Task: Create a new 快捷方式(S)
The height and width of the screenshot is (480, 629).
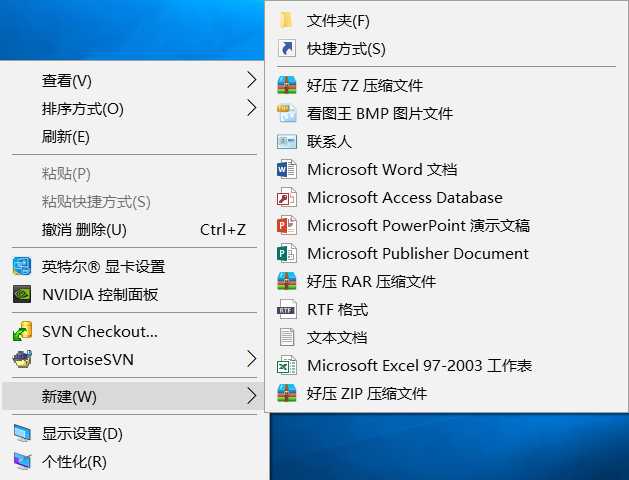Action: (446, 49)
